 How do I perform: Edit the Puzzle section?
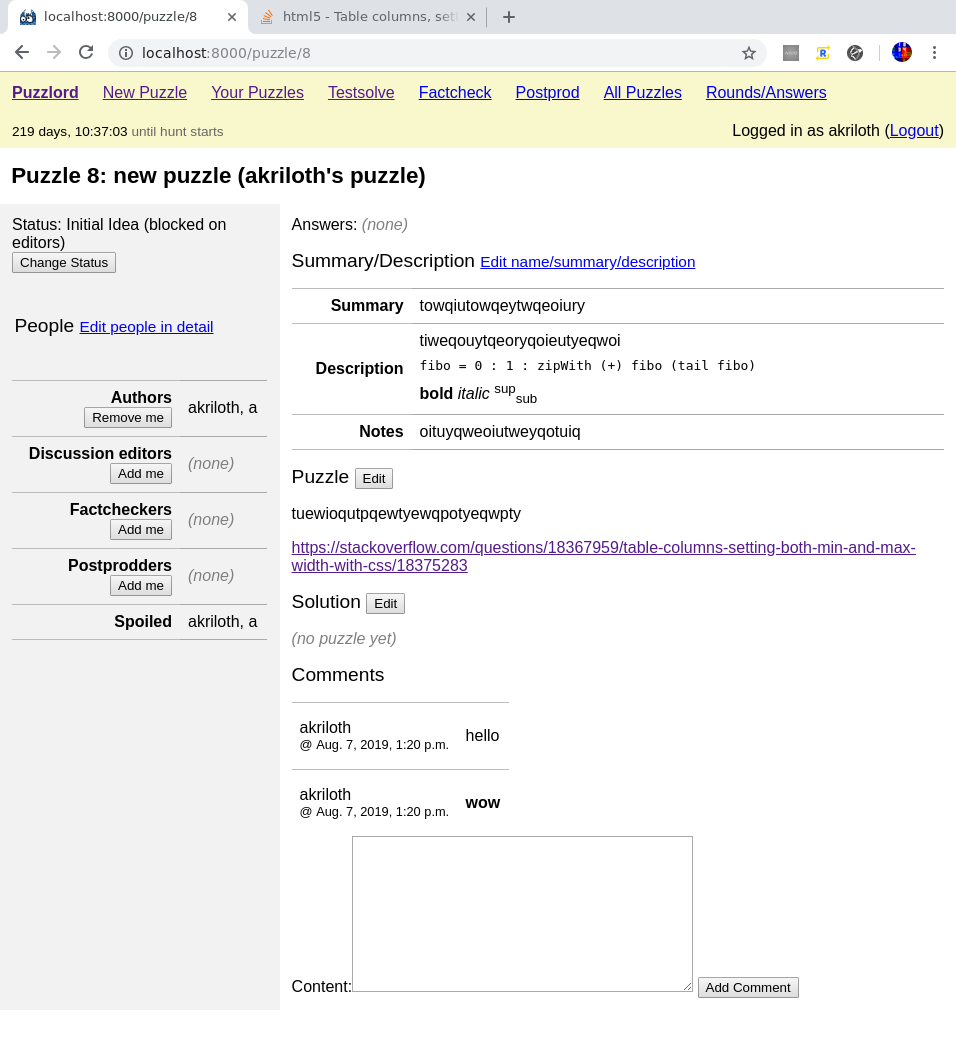tap(374, 479)
